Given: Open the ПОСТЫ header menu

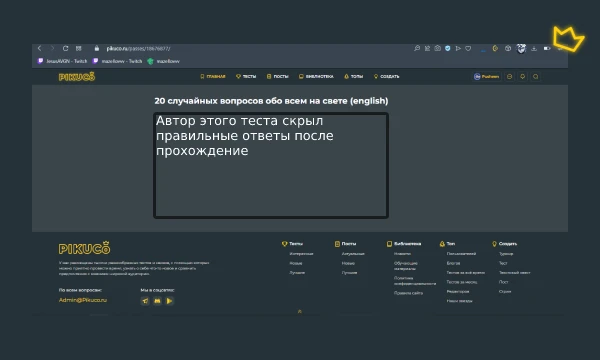Looking at the screenshot, I should (277, 77).
